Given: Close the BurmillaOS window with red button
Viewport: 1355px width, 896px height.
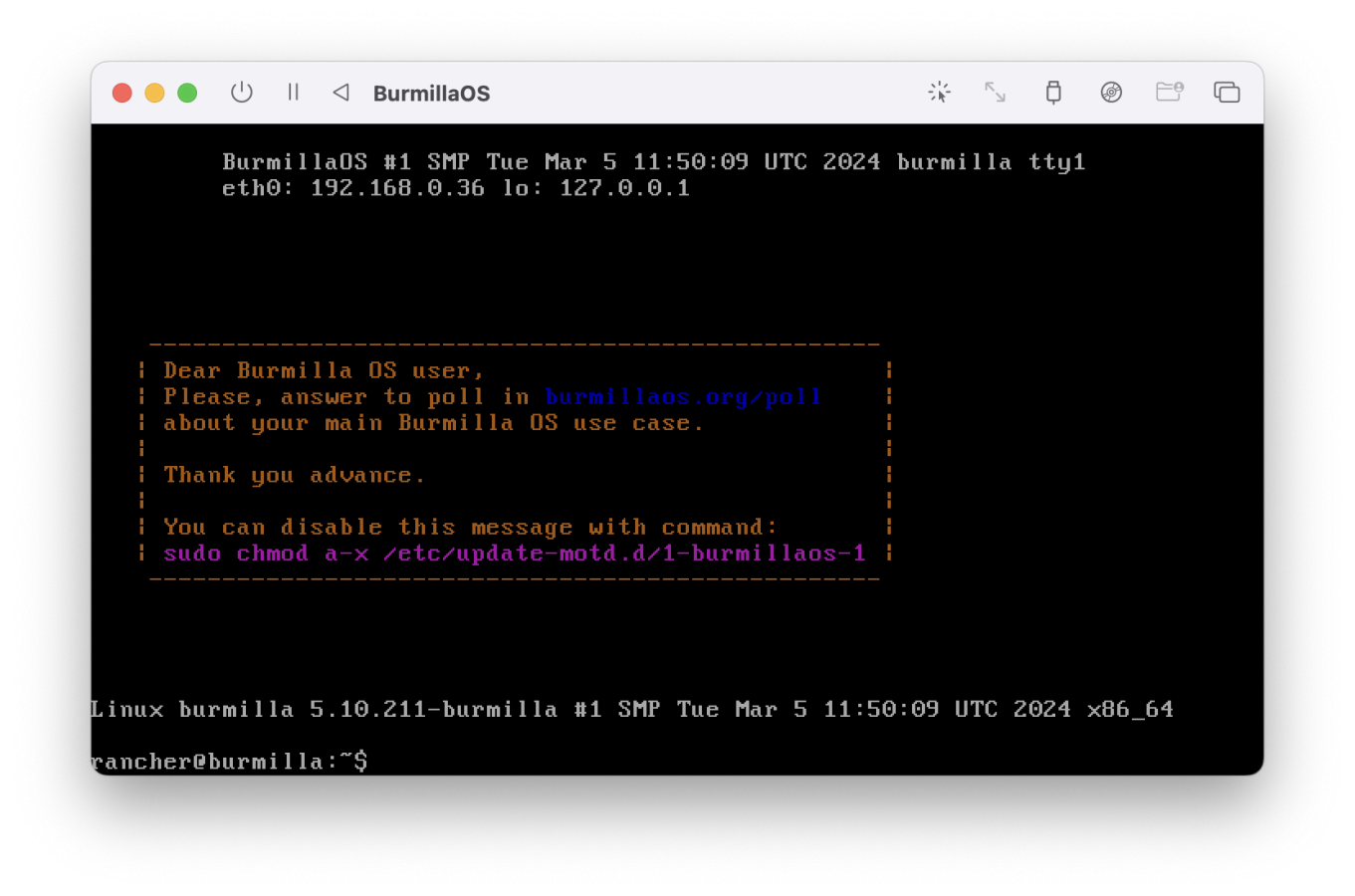Looking at the screenshot, I should (x=122, y=93).
